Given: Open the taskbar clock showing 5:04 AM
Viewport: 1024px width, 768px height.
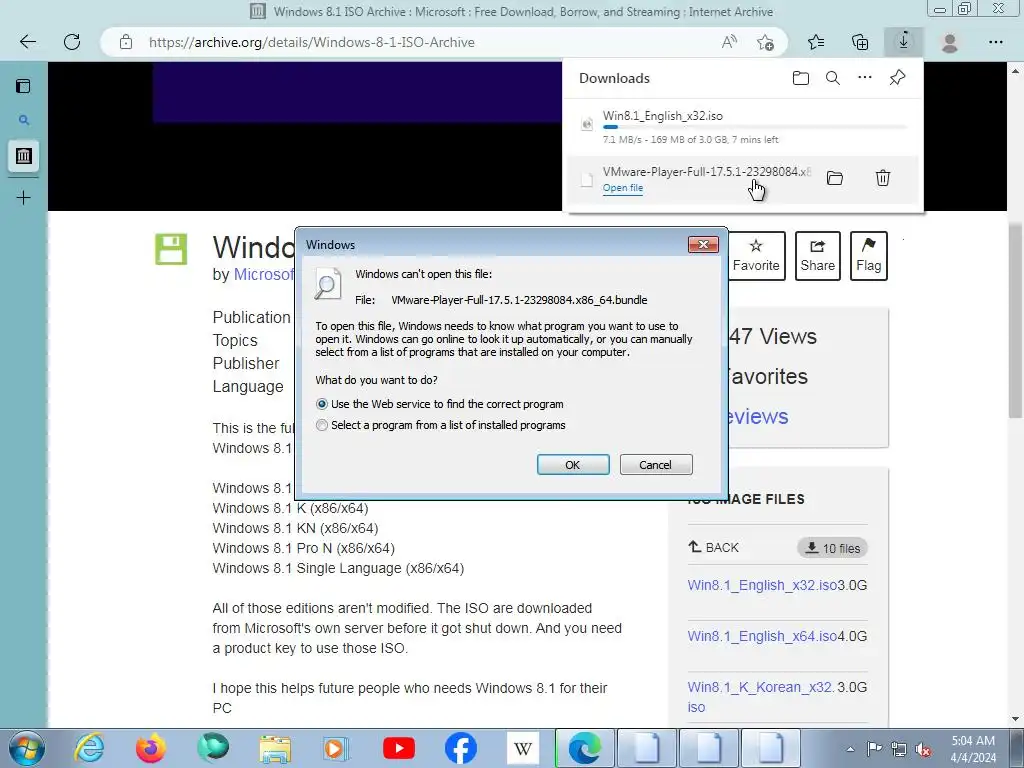Looking at the screenshot, I should point(973,749).
